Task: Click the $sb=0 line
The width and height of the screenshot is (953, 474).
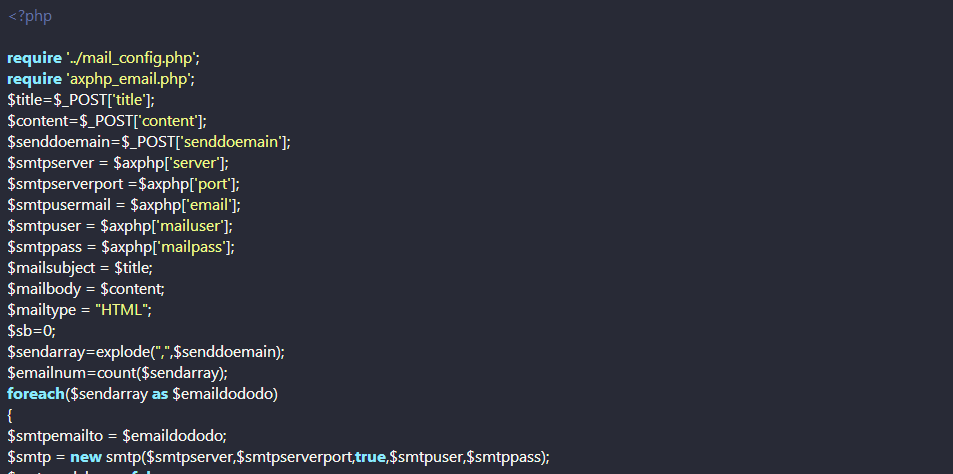Action: click(32, 331)
